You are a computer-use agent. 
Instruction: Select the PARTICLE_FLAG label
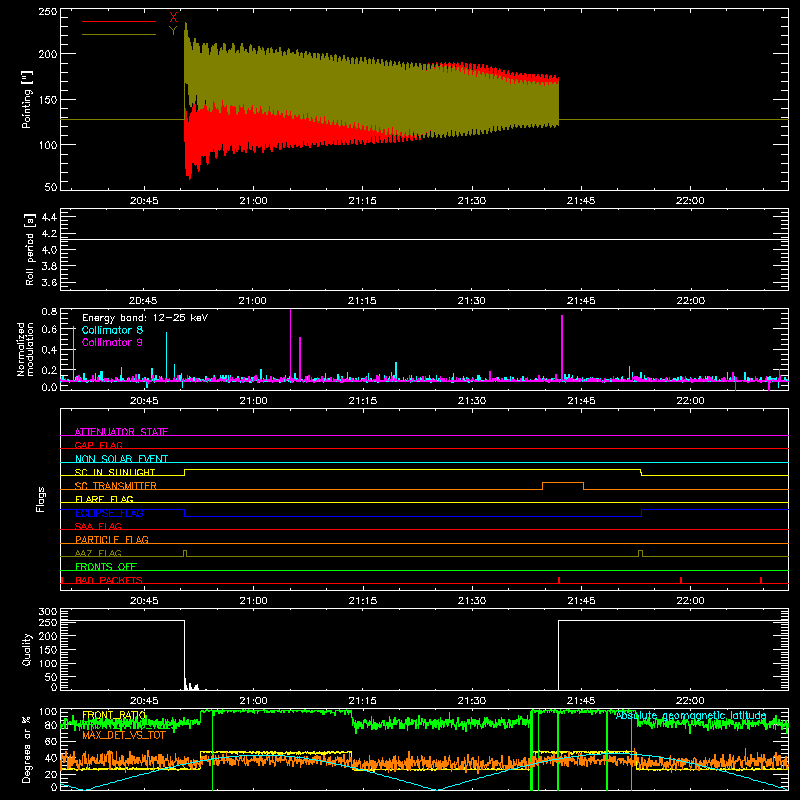coord(112,540)
